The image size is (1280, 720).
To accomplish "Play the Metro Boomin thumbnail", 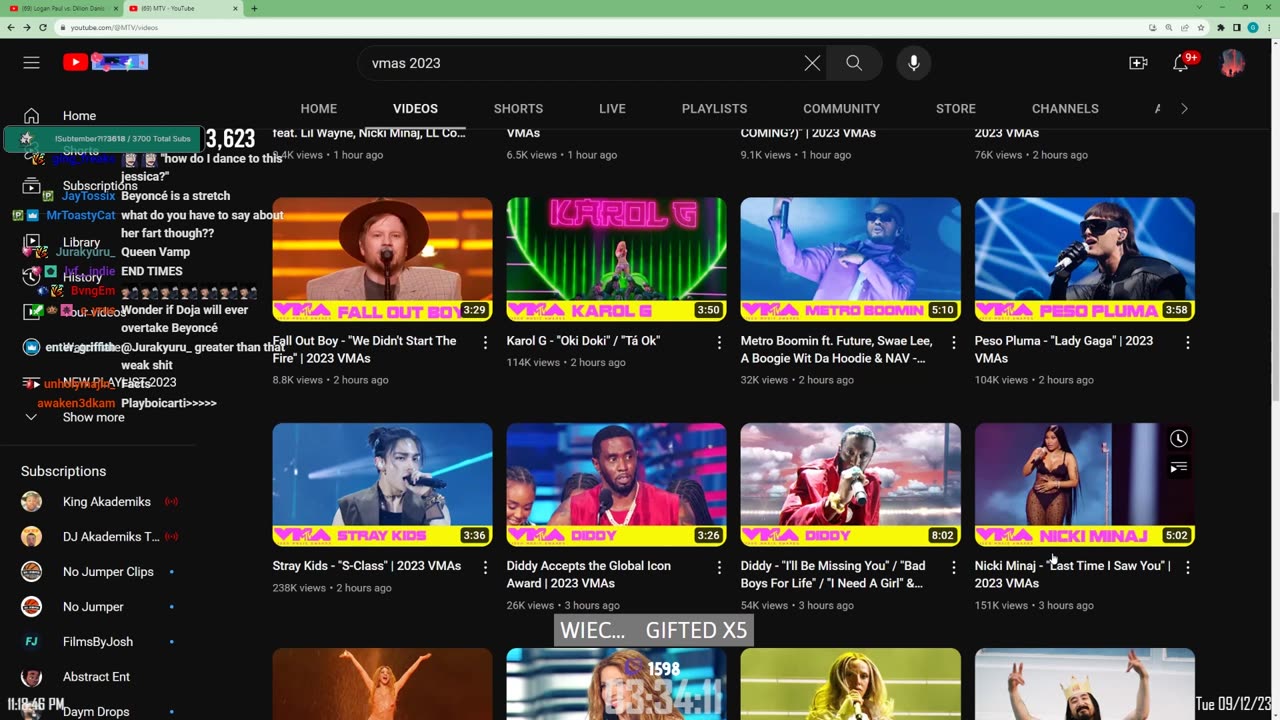I will click(850, 259).
